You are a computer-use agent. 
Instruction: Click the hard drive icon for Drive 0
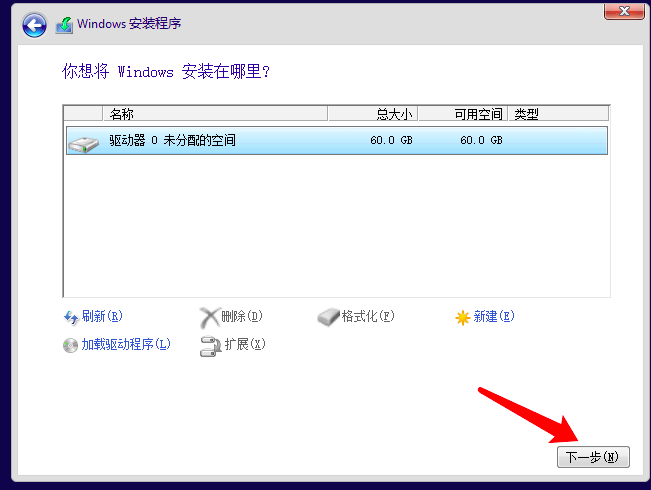coord(83,144)
